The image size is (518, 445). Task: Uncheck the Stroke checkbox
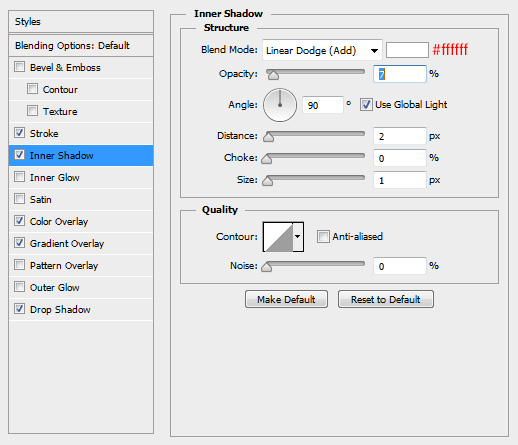(19, 133)
